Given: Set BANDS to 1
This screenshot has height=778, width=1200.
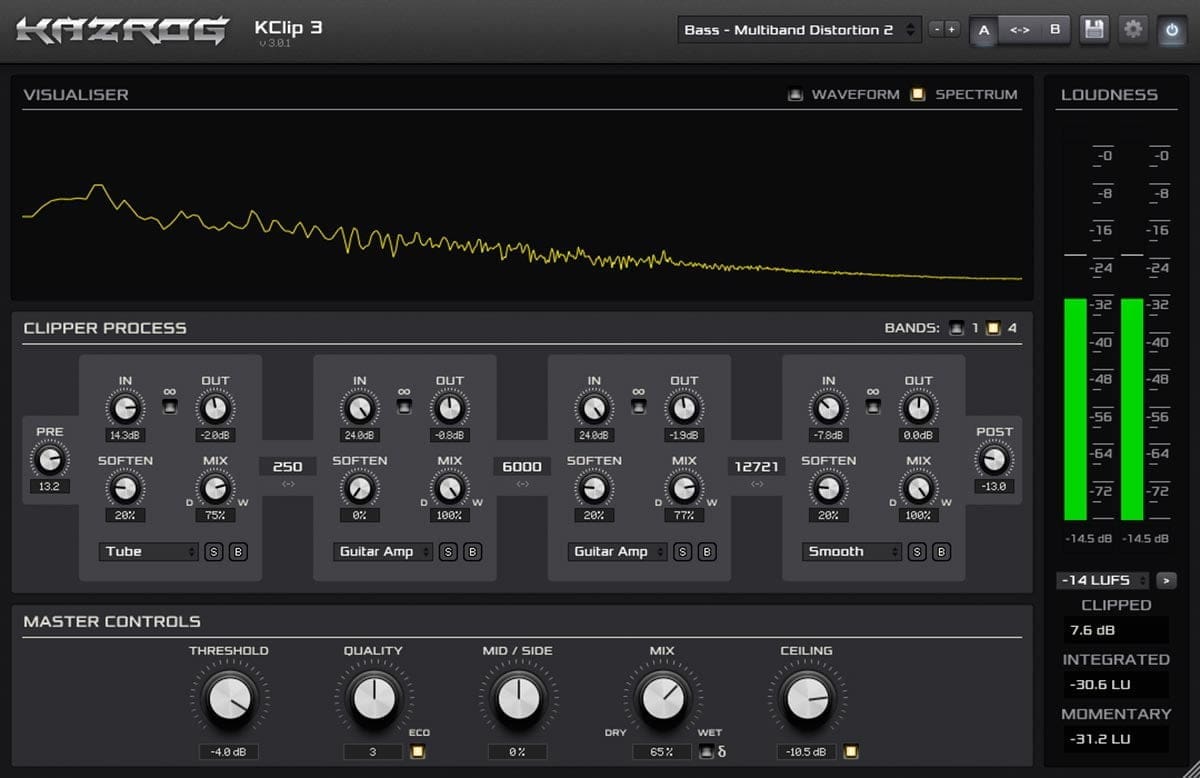Looking at the screenshot, I should point(957,327).
